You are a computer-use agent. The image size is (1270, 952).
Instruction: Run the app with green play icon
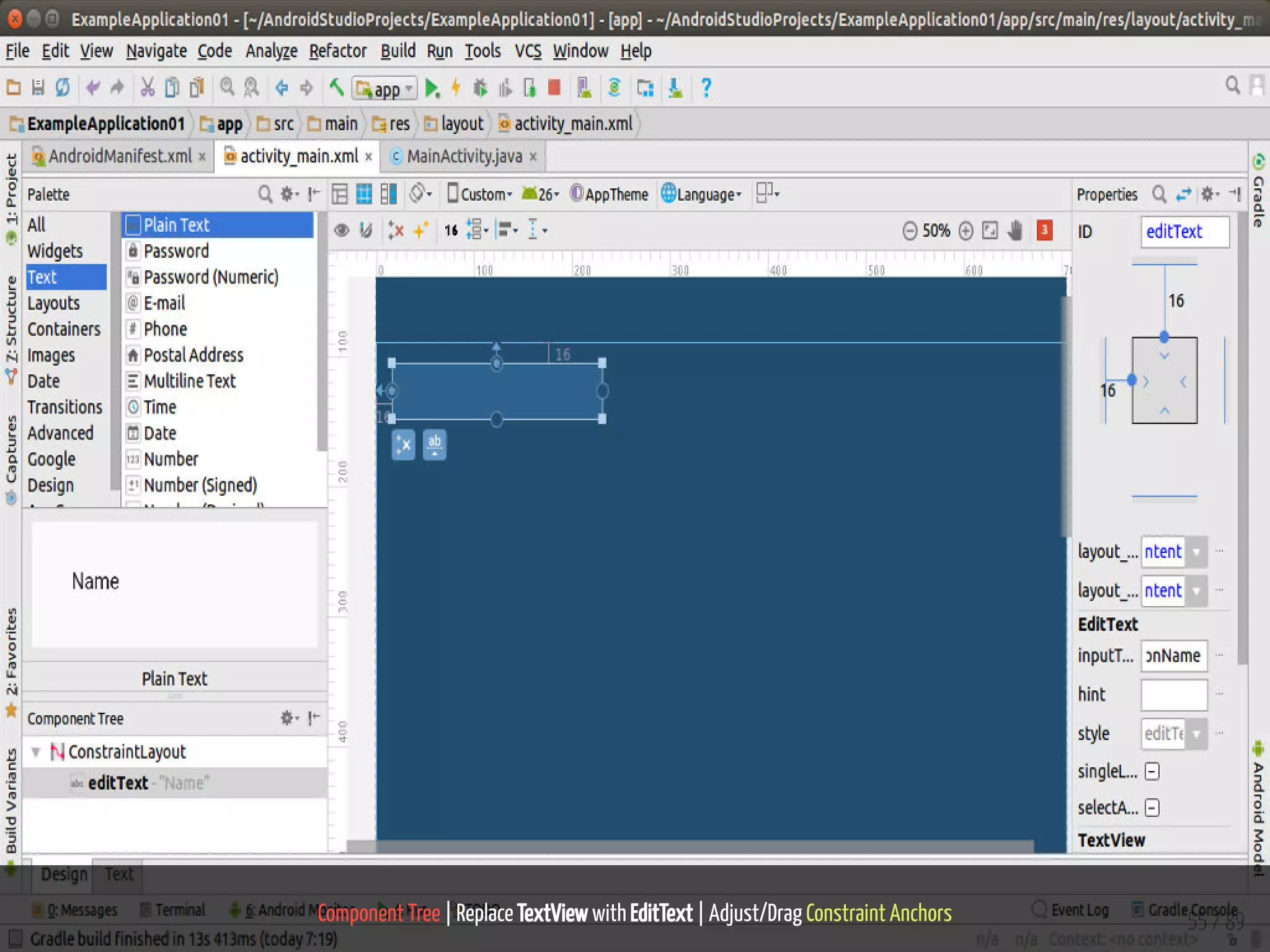click(x=432, y=89)
